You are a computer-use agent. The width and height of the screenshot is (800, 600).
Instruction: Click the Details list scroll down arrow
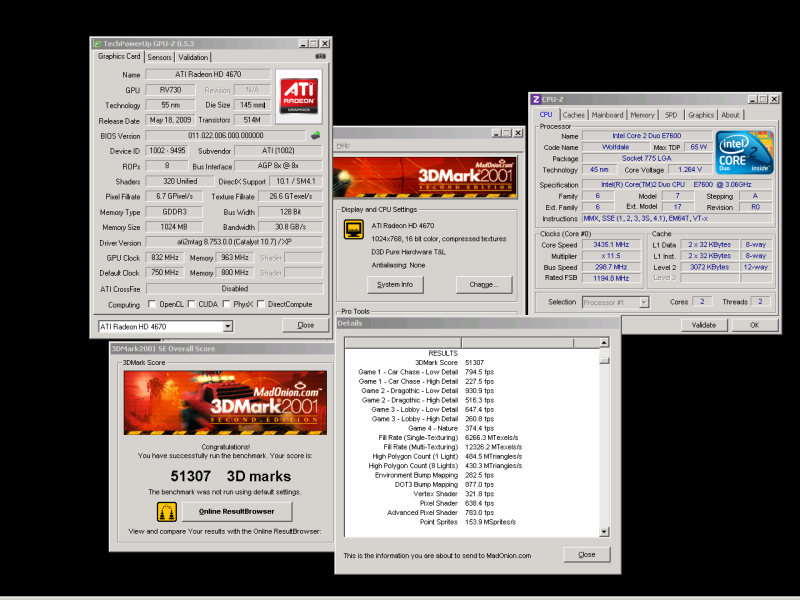(x=604, y=532)
